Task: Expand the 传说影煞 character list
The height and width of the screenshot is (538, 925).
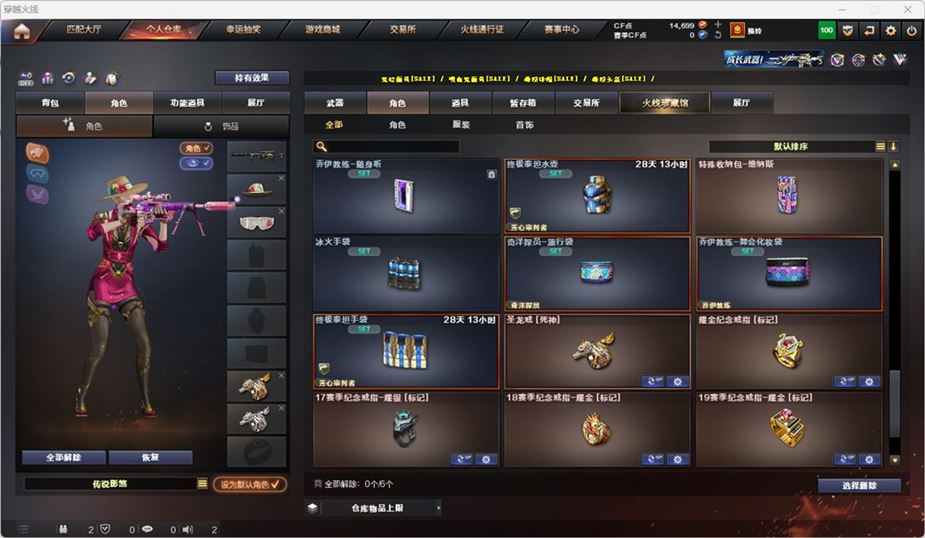Action: [202, 484]
